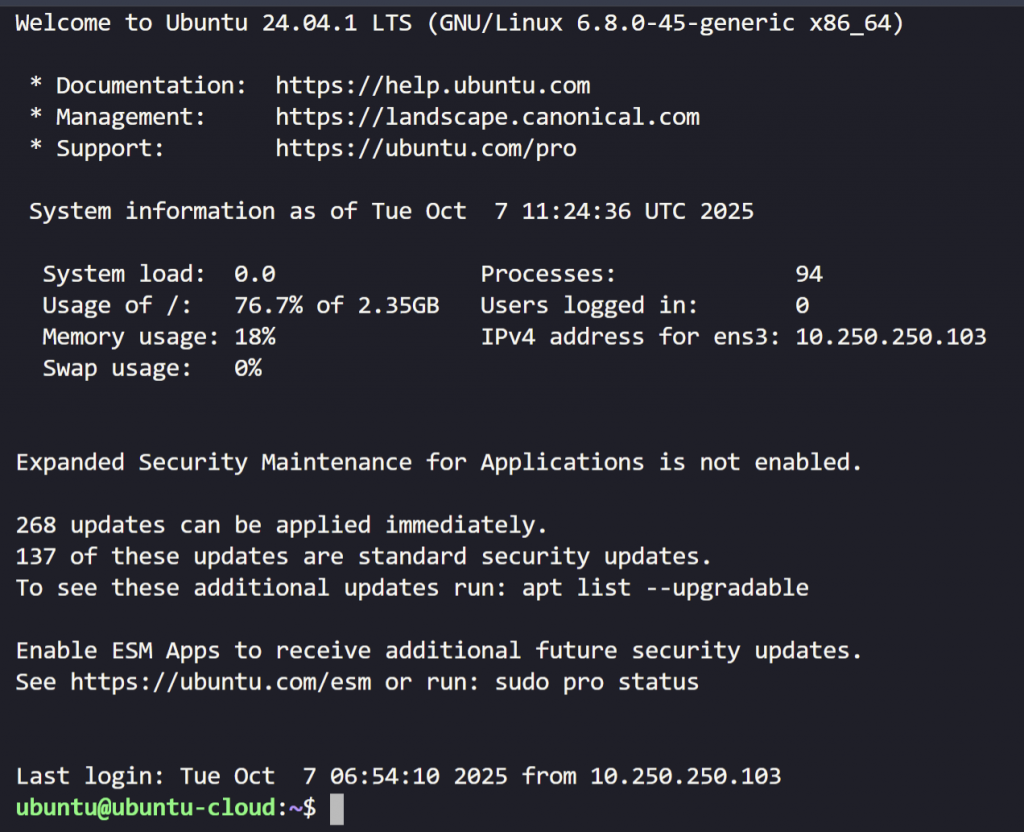Click the "sudo pro status" command text
1024x832 pixels.
596,683
